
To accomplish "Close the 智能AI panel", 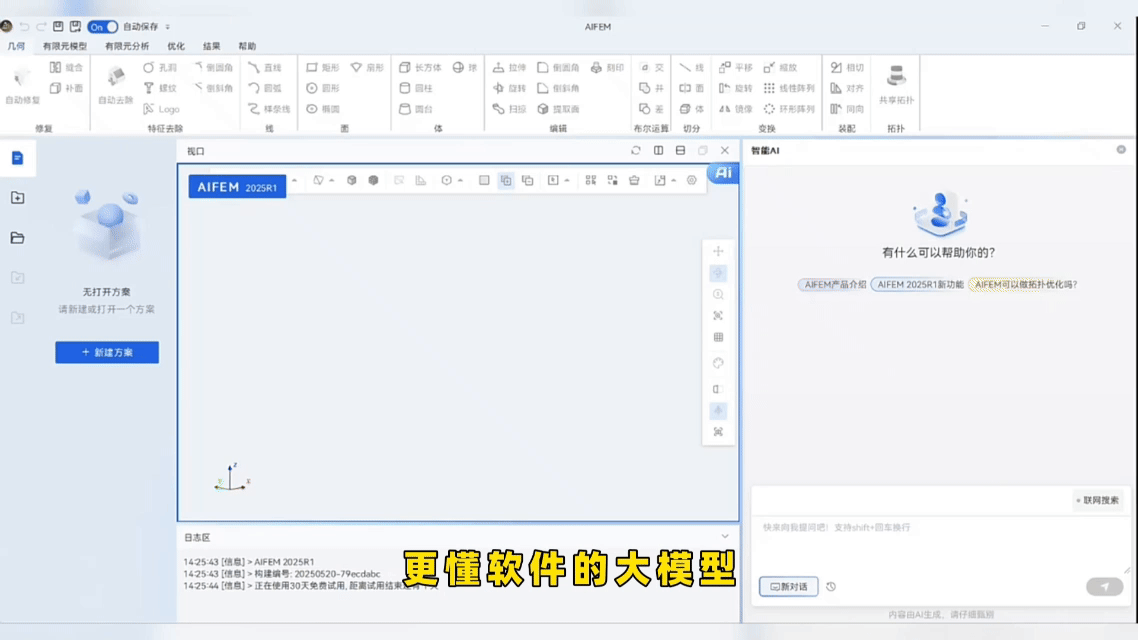I will (1121, 149).
